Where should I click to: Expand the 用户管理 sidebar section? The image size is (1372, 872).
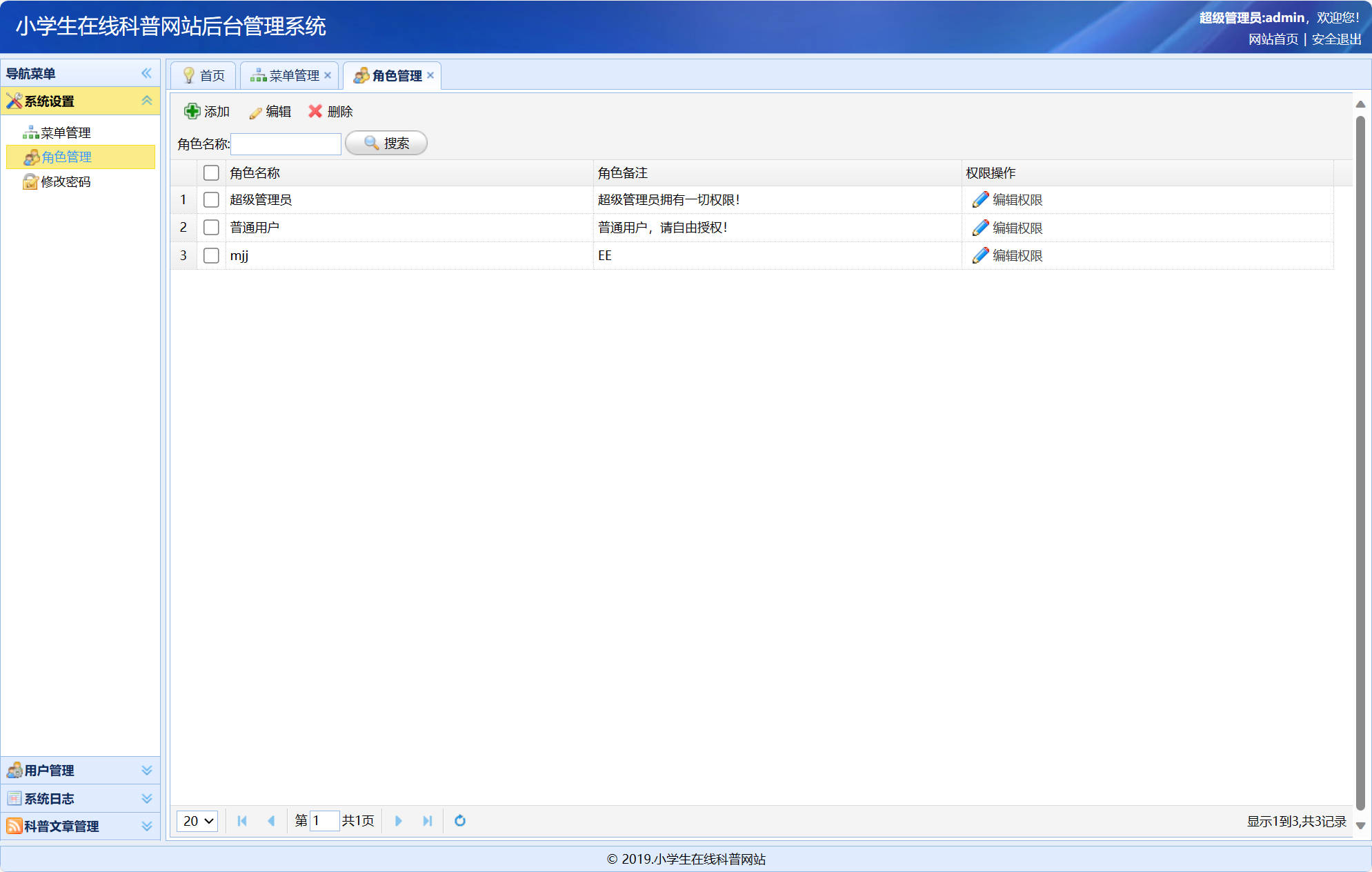point(48,770)
